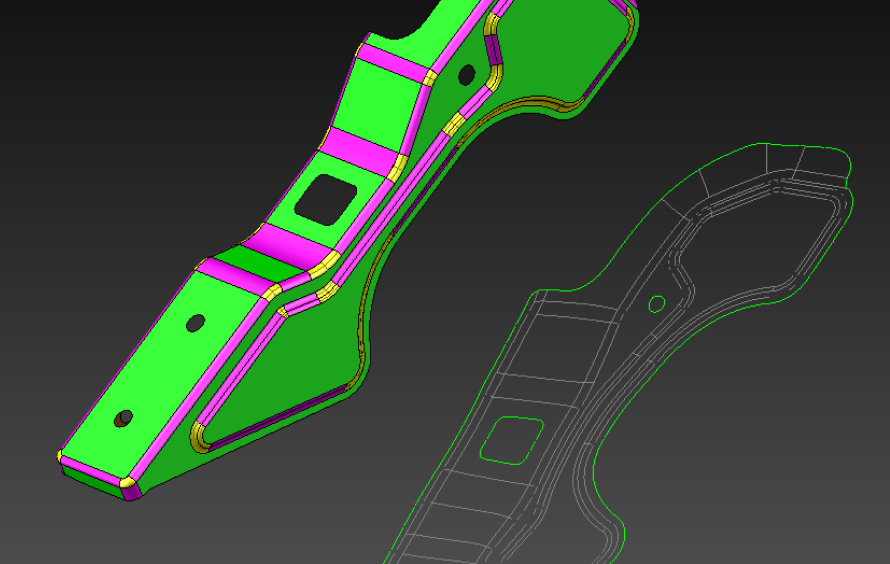
Task: Click the circular hole outline in the wireframe view
Action: click(x=657, y=303)
